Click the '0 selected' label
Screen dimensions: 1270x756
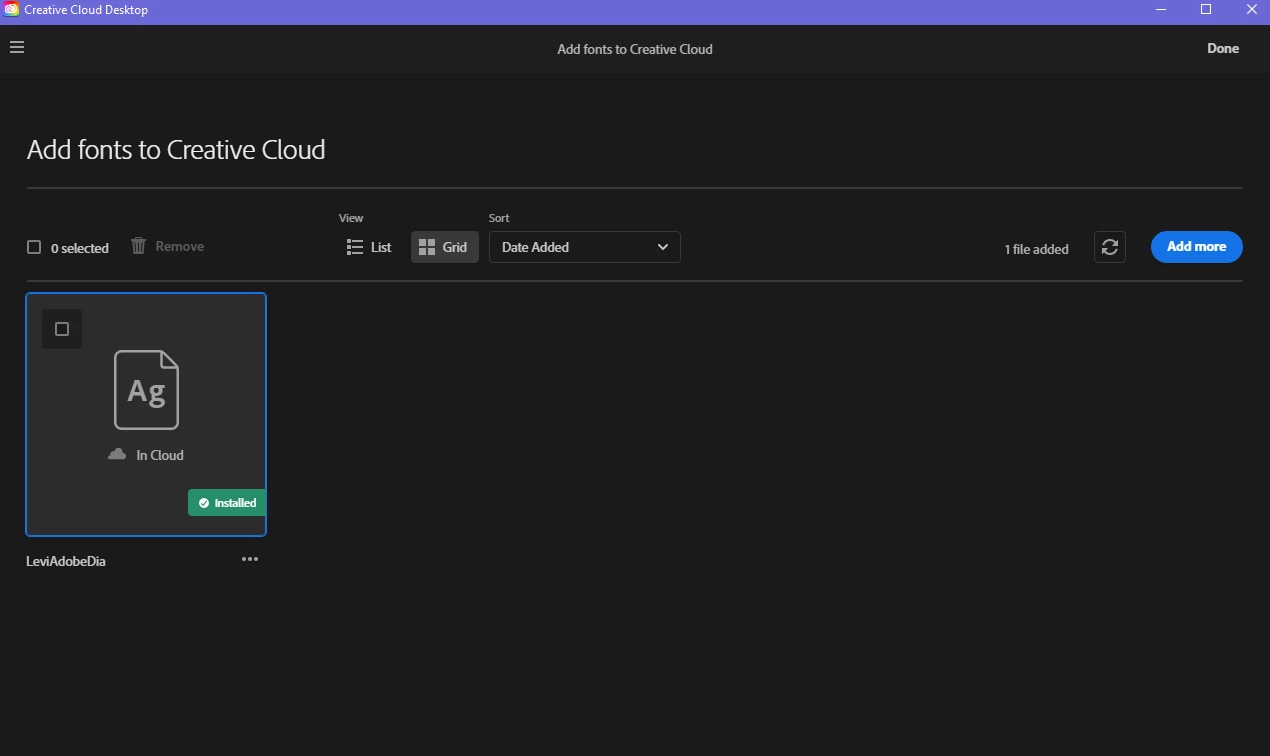coord(80,248)
